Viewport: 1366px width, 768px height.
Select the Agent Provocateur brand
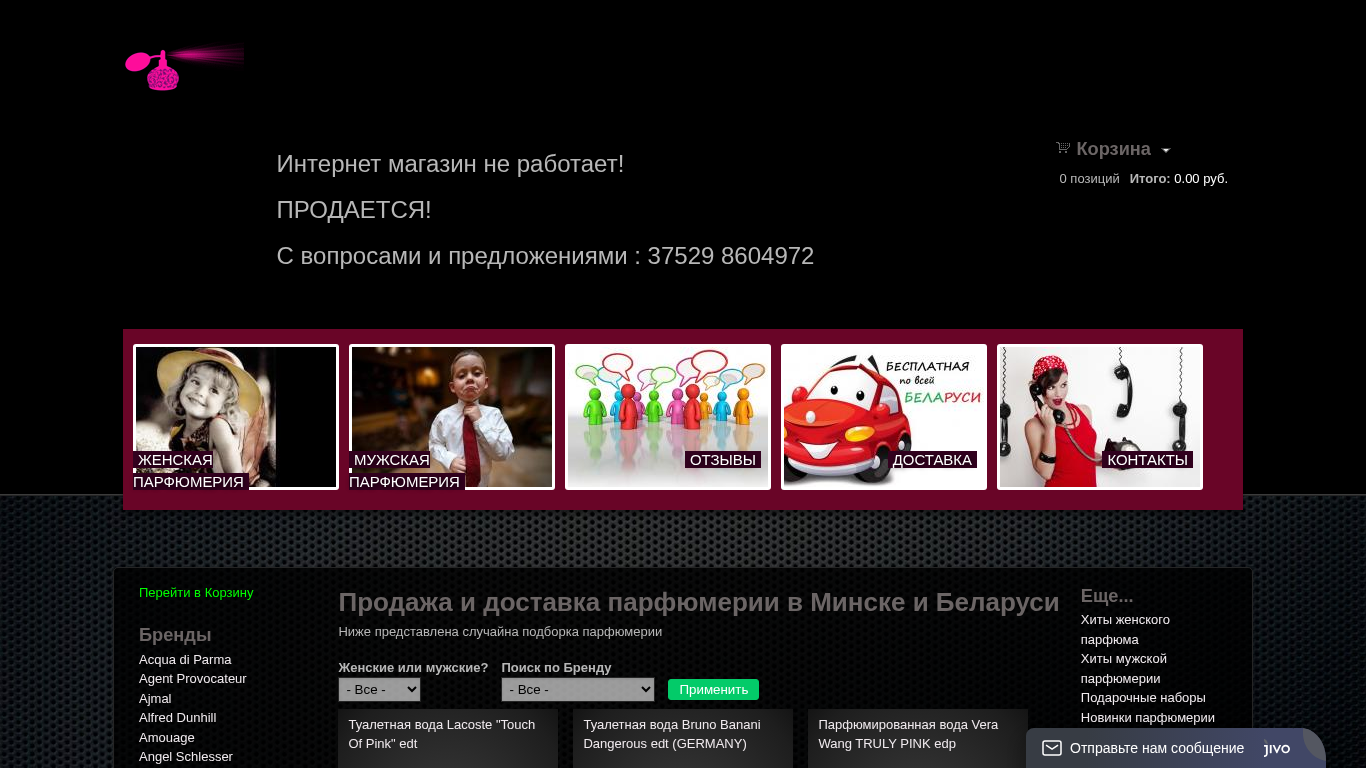point(193,679)
